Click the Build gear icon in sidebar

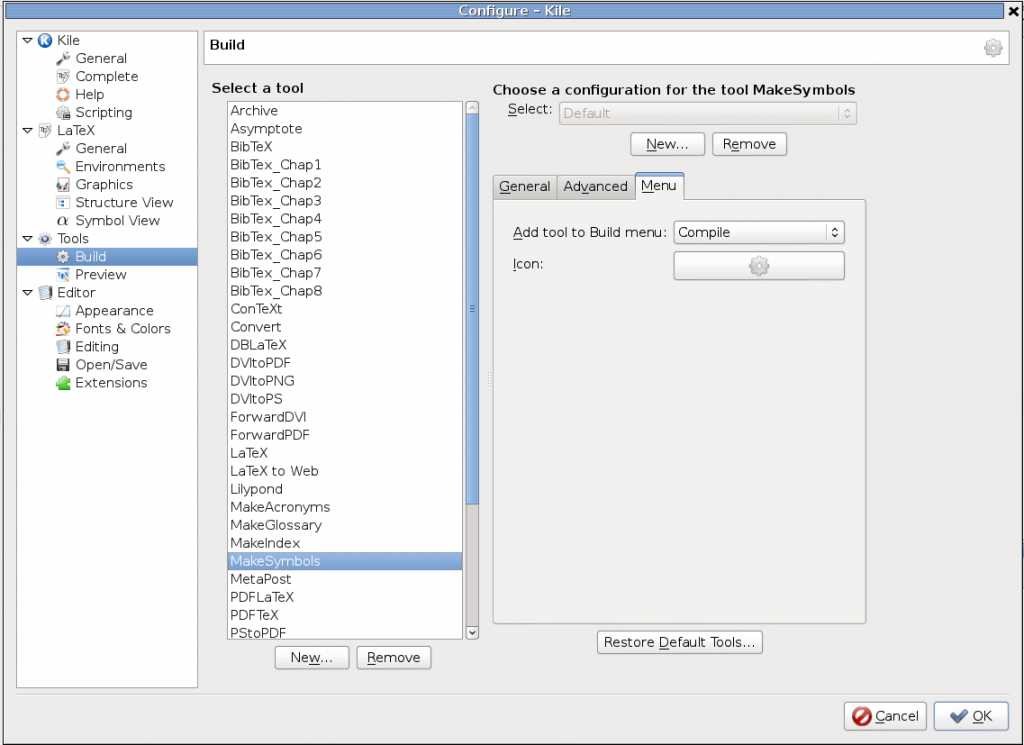coord(63,257)
